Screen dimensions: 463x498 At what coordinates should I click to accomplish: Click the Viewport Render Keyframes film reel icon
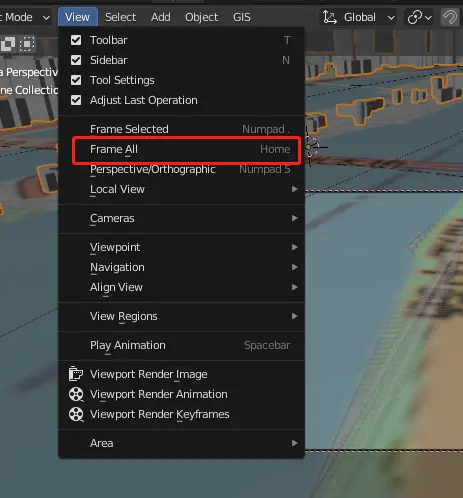[76, 414]
